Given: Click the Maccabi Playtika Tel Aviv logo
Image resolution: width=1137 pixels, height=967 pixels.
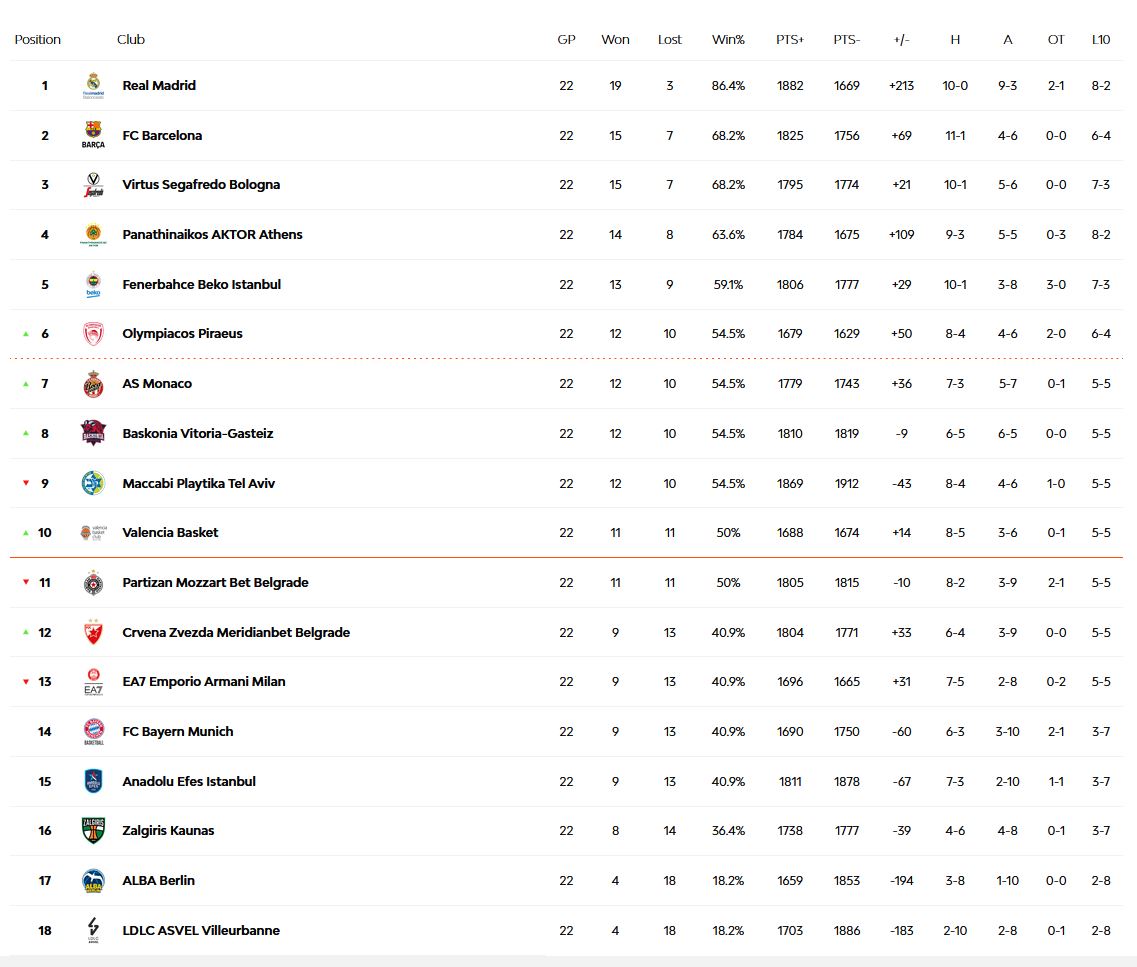Looking at the screenshot, I should coord(93,483).
